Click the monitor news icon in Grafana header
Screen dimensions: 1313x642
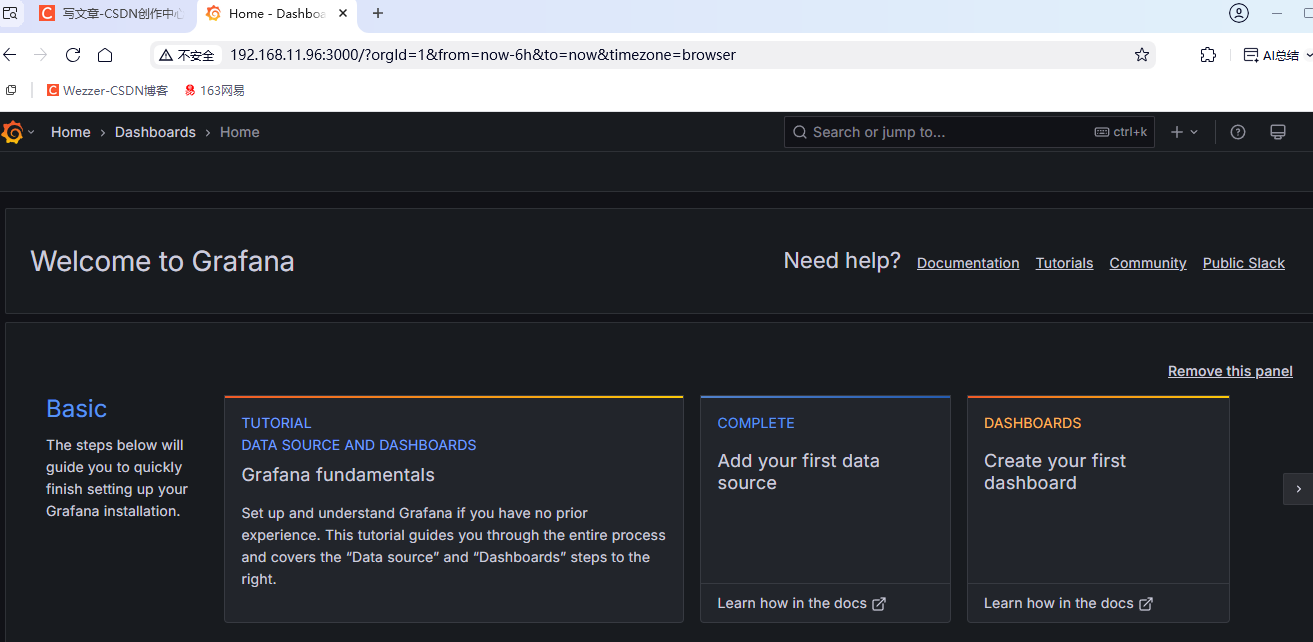1277,132
